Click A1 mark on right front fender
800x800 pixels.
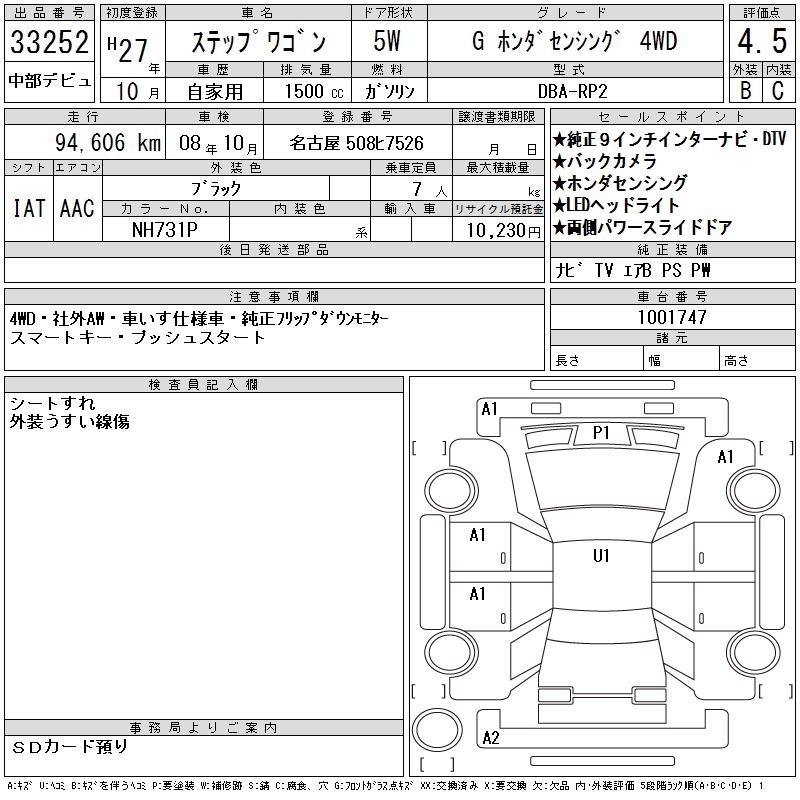click(725, 457)
